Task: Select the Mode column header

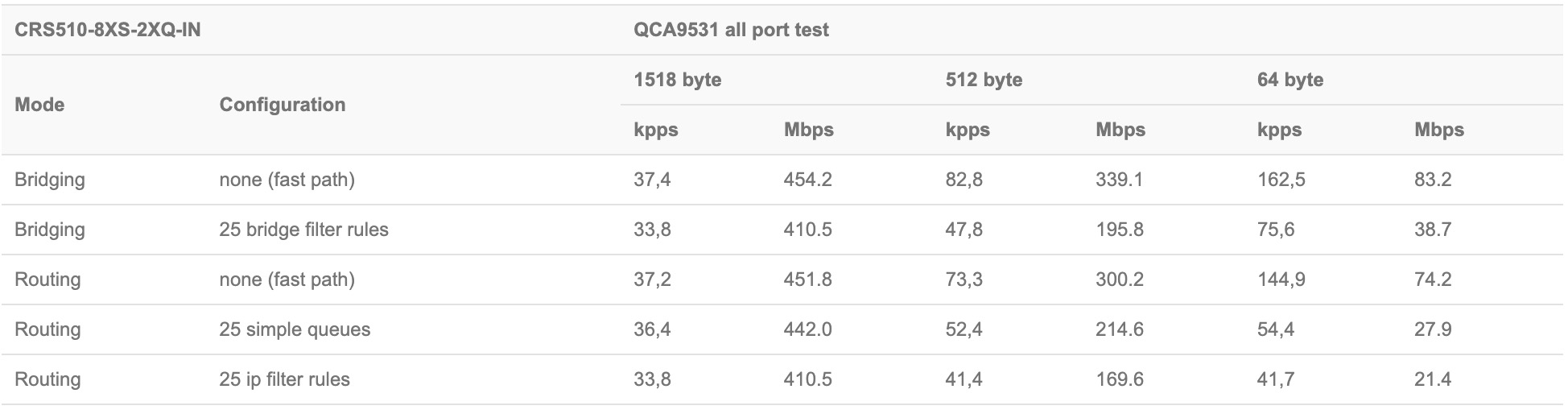Action: 39,105
